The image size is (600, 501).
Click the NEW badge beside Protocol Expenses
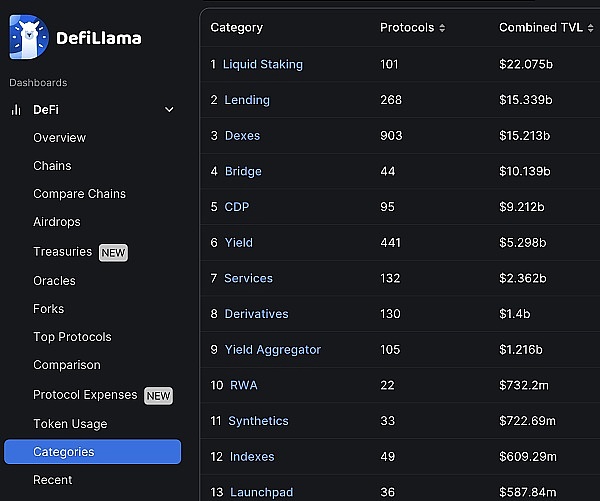[x=158, y=395]
